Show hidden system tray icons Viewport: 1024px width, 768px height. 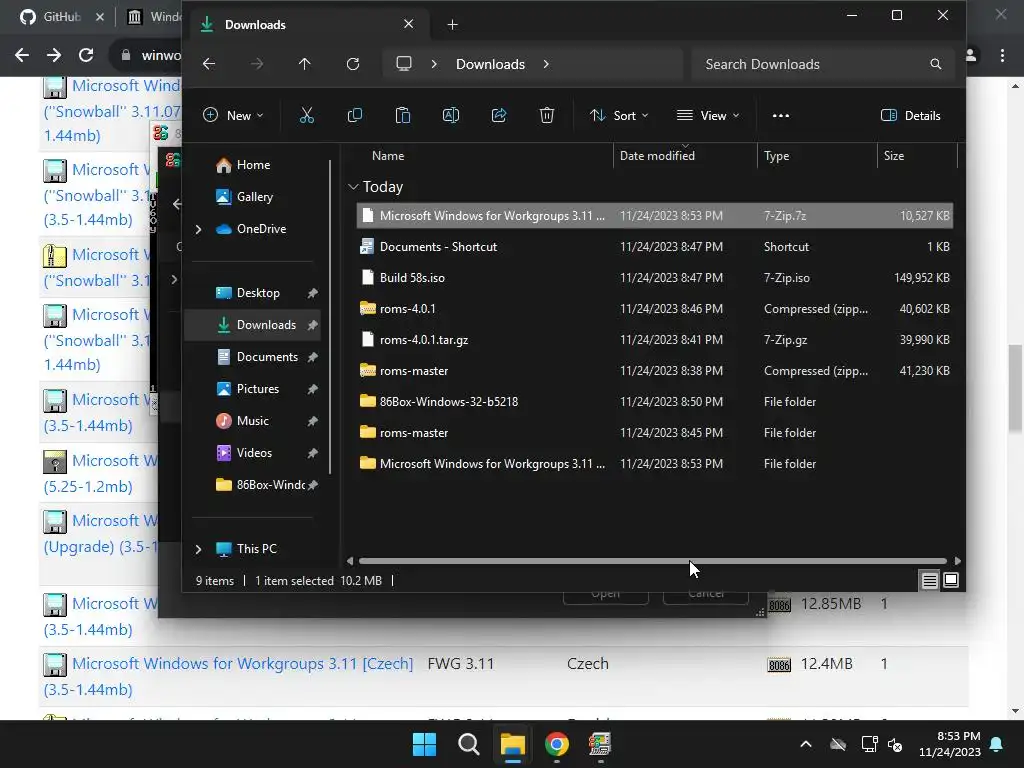point(806,744)
